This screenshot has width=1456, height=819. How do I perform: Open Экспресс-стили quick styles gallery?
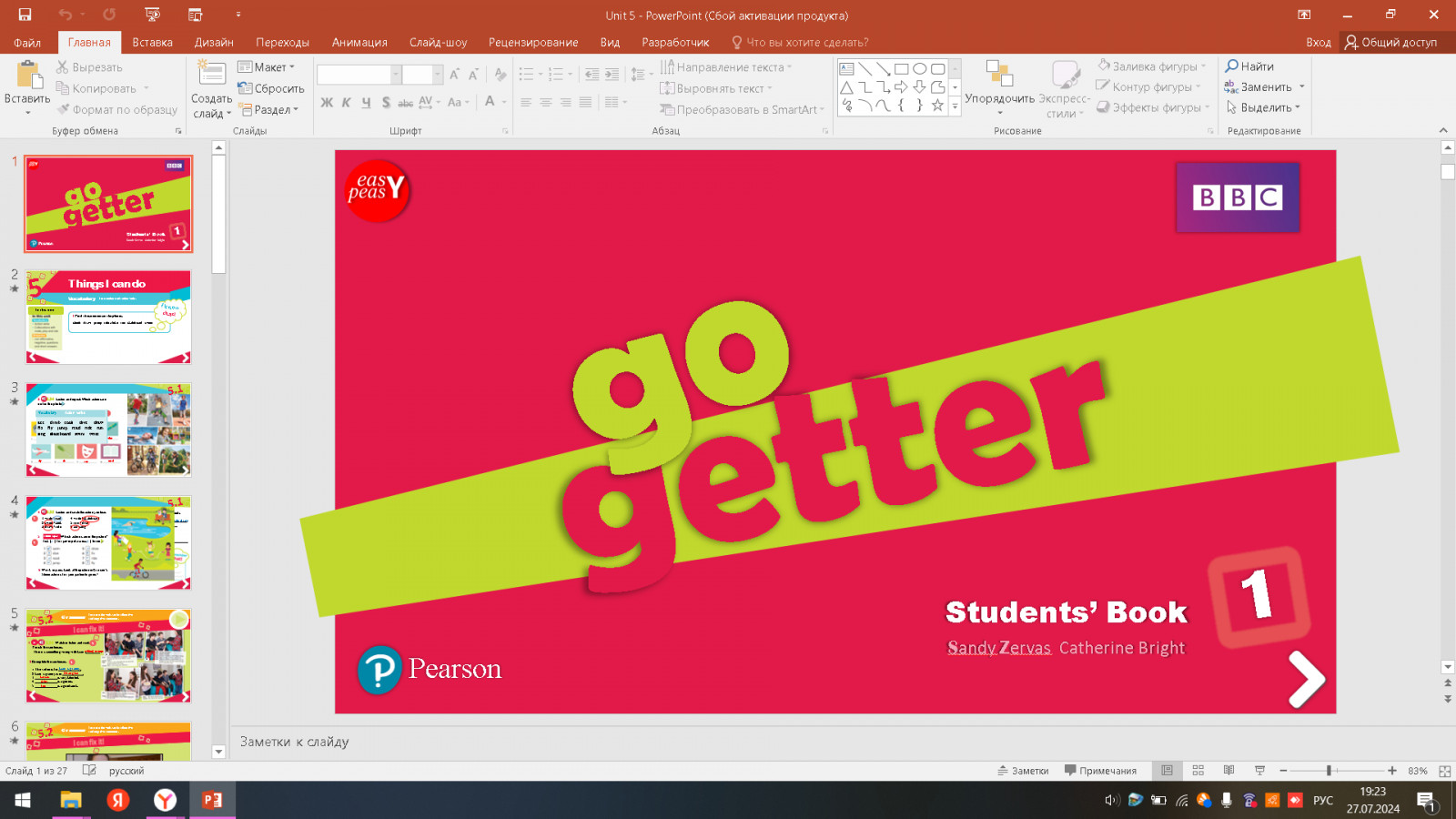(x=1064, y=88)
